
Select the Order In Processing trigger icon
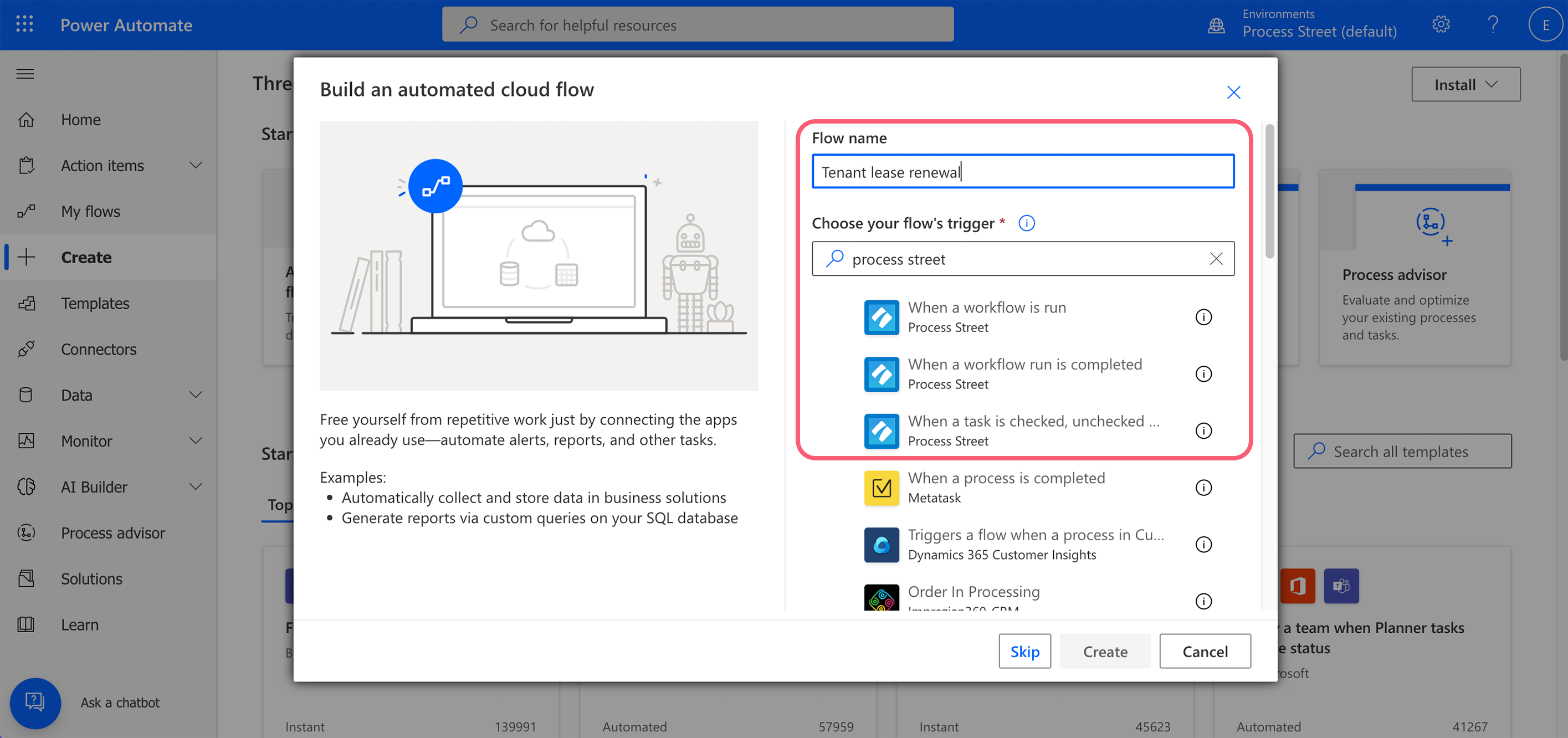click(882, 598)
